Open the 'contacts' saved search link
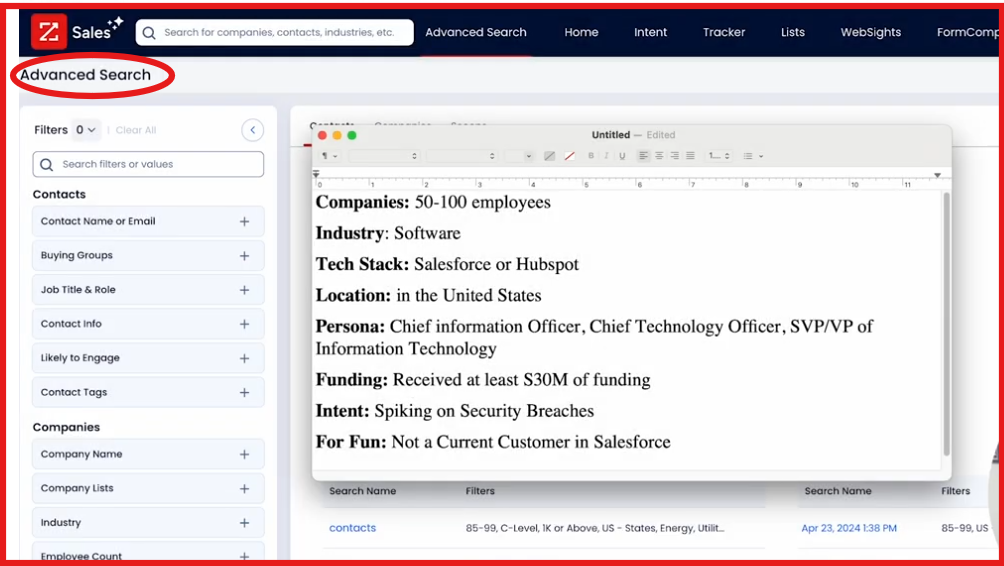This screenshot has height=566, width=1004. (x=352, y=528)
